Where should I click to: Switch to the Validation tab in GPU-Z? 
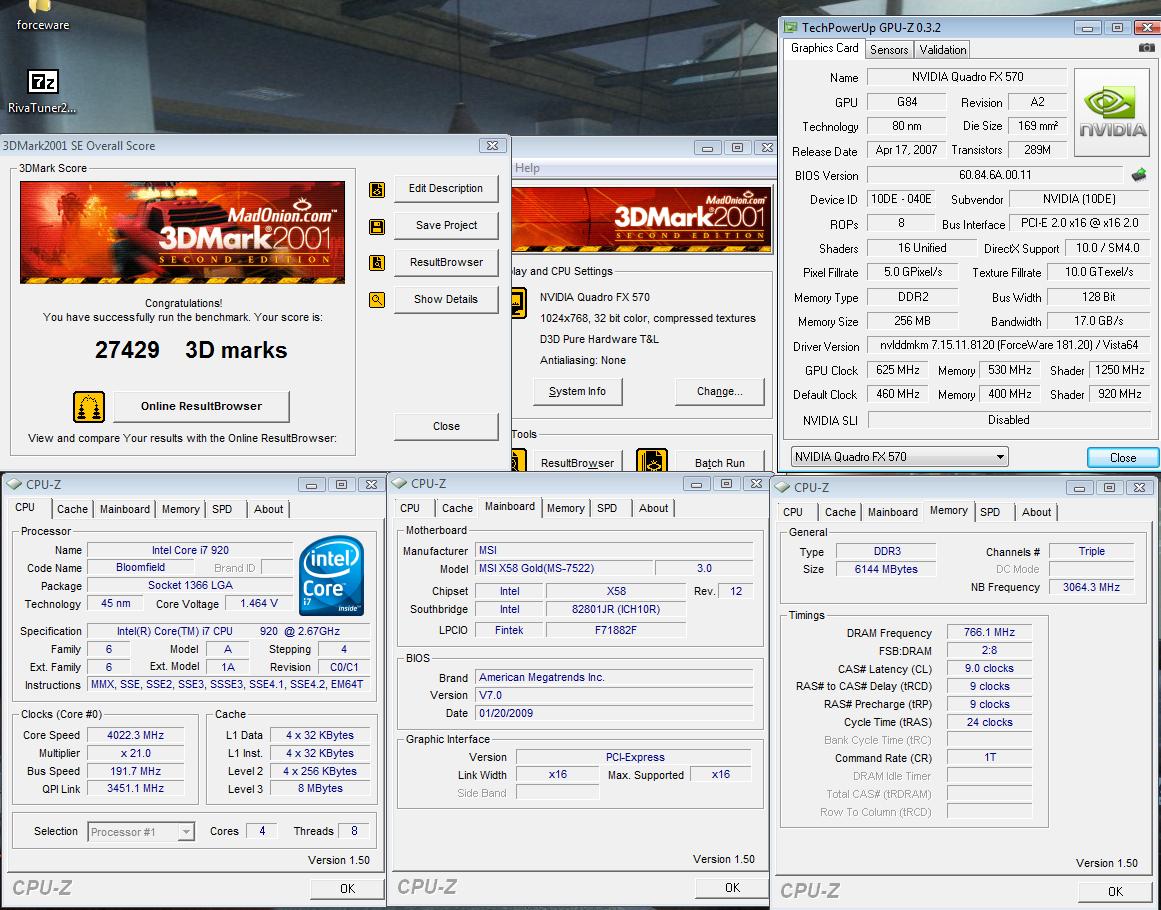943,50
